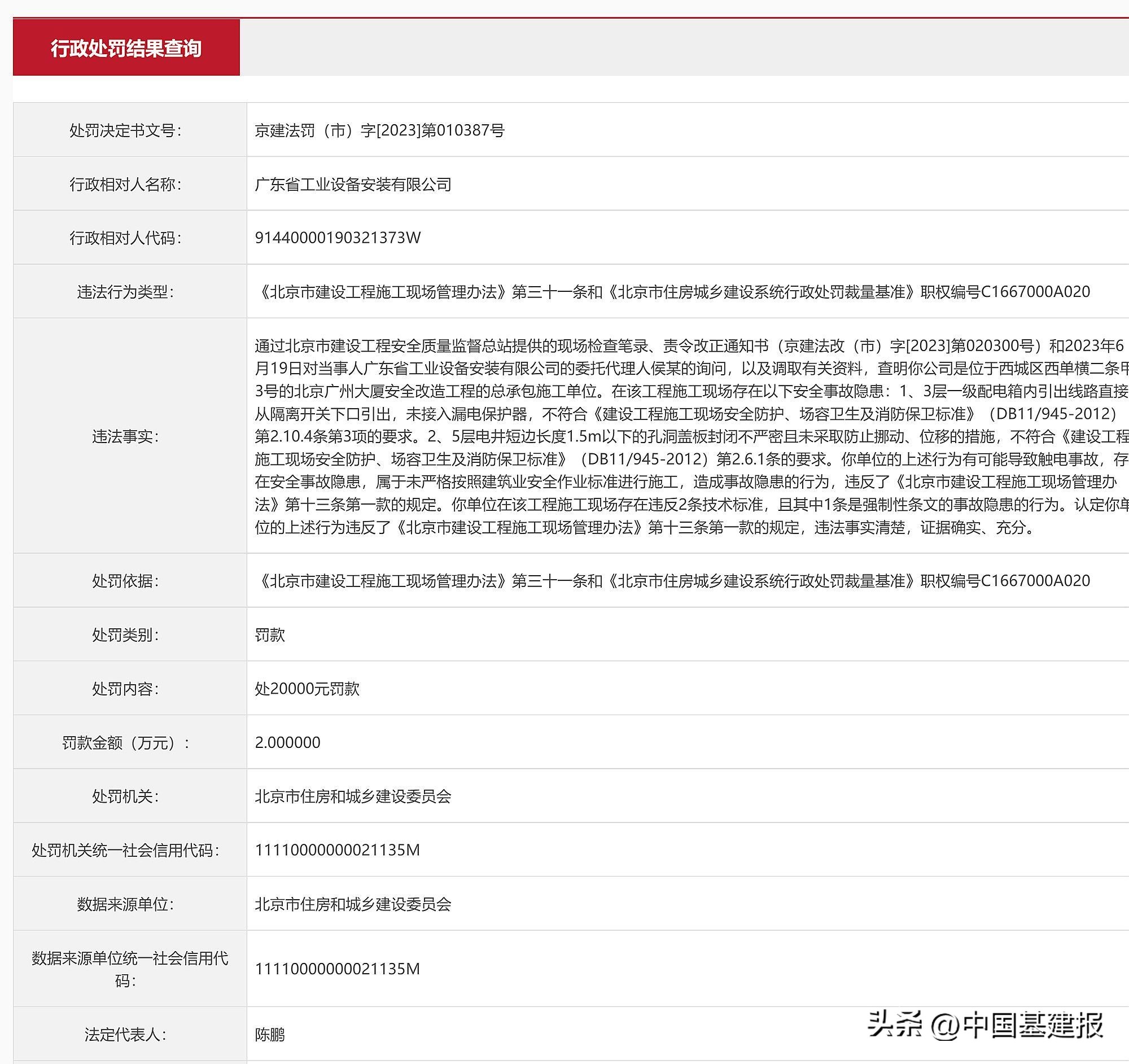Image resolution: width=1129 pixels, height=1064 pixels.
Task: Click credit code 11110000000021135M of penalty authority
Action: 339,850
